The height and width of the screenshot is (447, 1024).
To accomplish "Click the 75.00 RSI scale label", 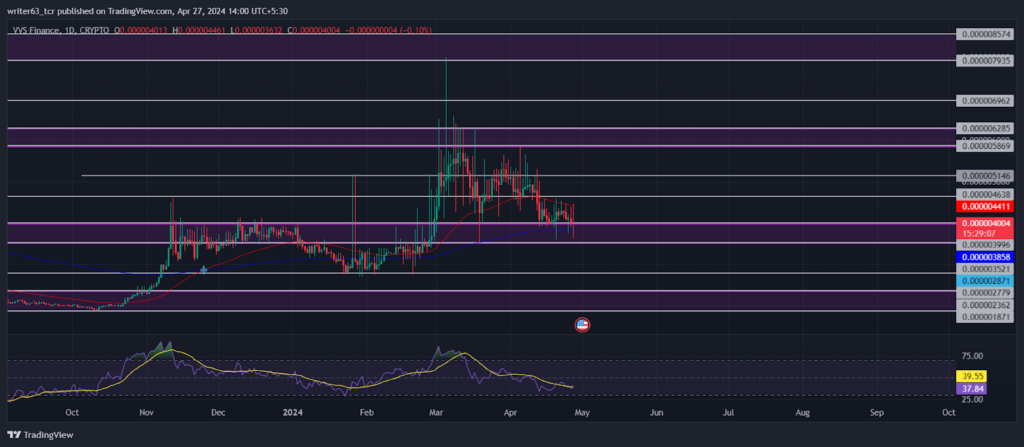I will [972, 356].
